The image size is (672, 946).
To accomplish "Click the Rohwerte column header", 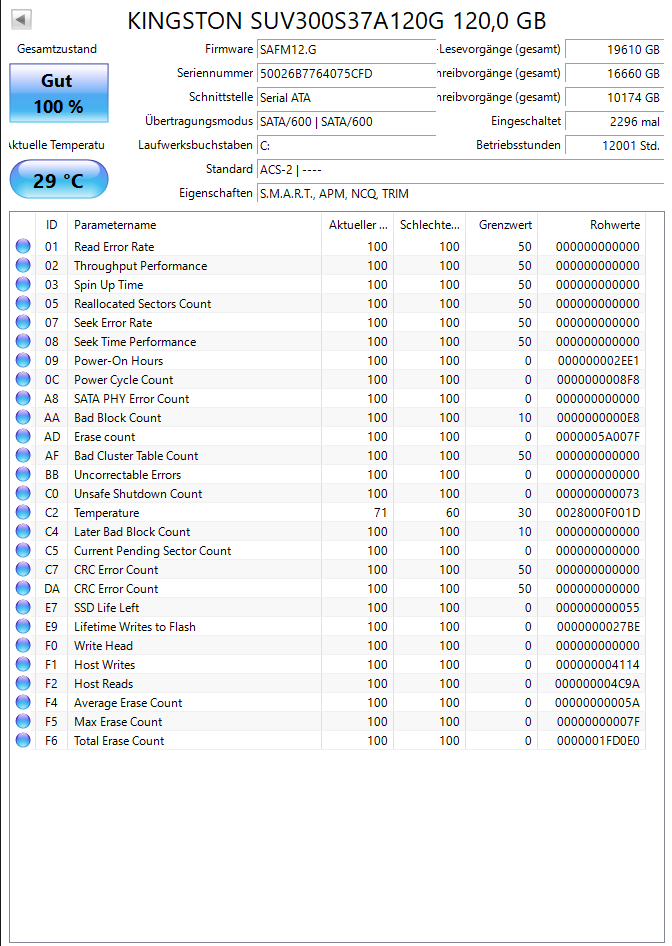I will (x=592, y=225).
